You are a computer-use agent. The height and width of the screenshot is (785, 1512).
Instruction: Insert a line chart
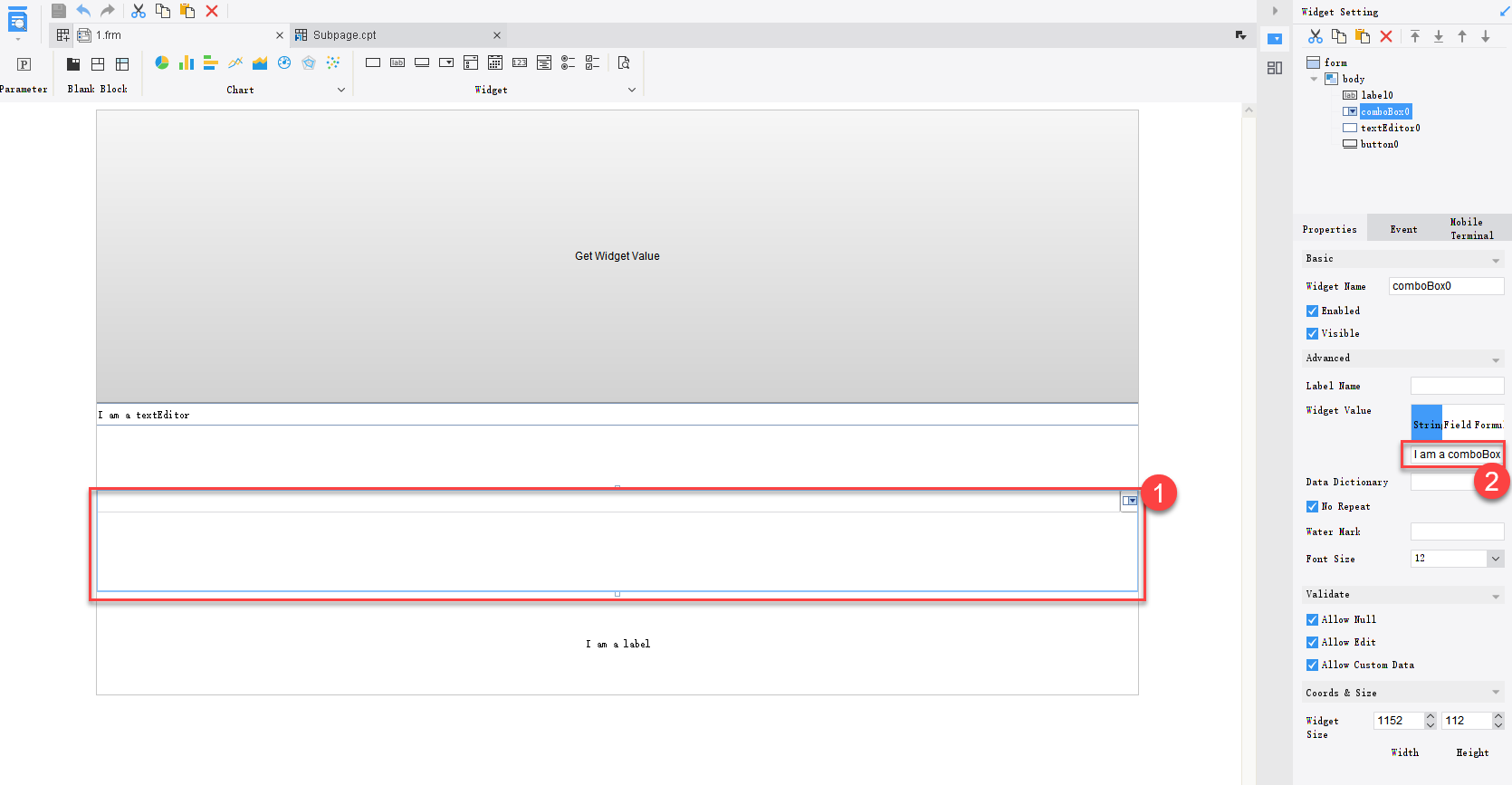[235, 62]
